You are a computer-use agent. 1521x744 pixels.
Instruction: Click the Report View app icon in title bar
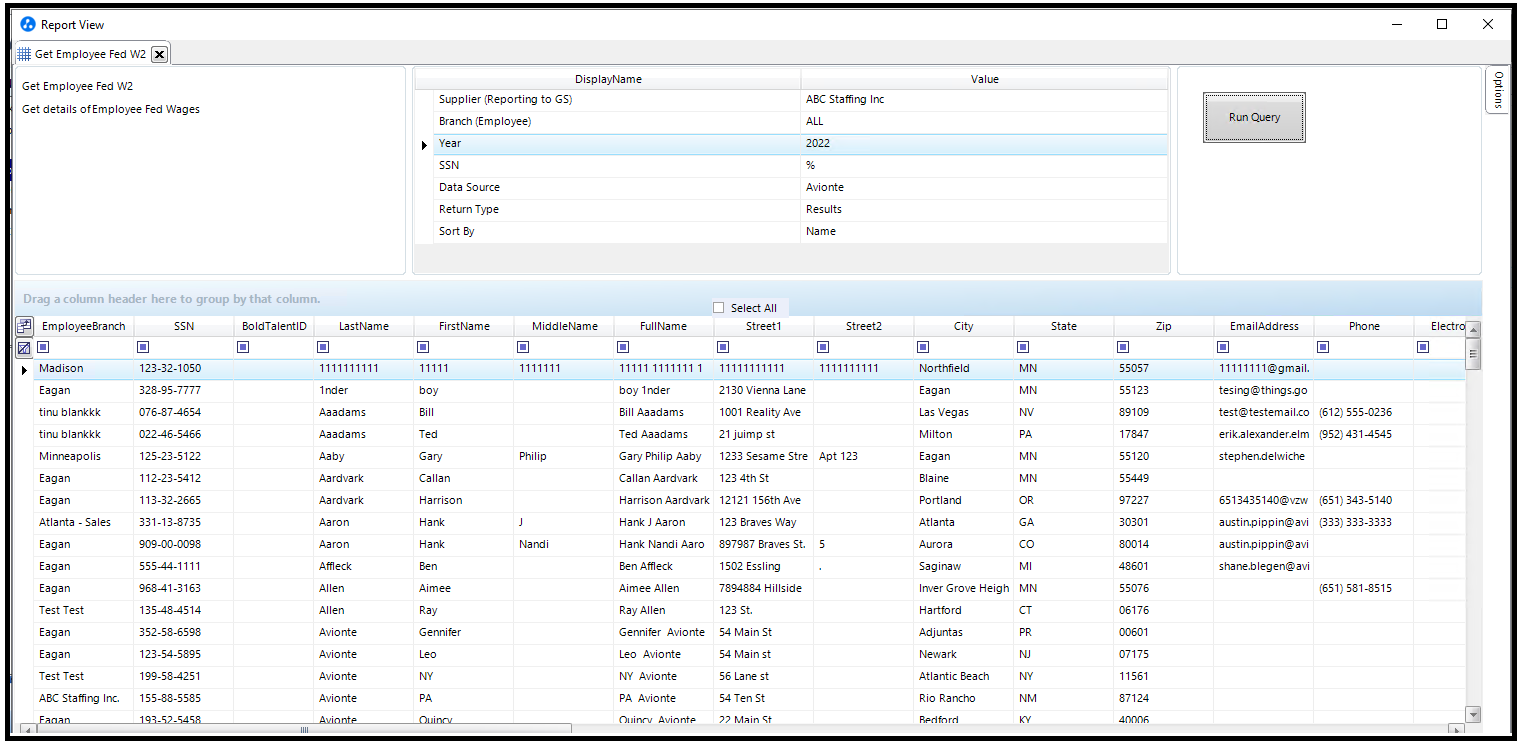tap(28, 24)
